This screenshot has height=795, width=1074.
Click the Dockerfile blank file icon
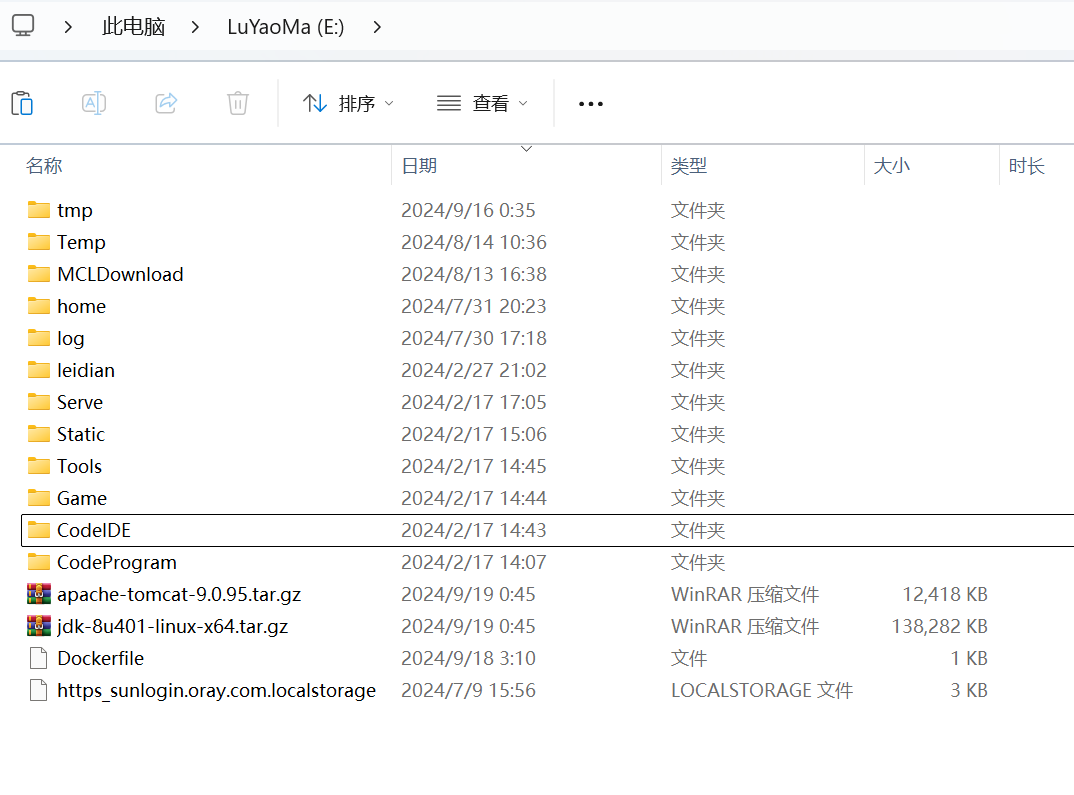(x=39, y=658)
